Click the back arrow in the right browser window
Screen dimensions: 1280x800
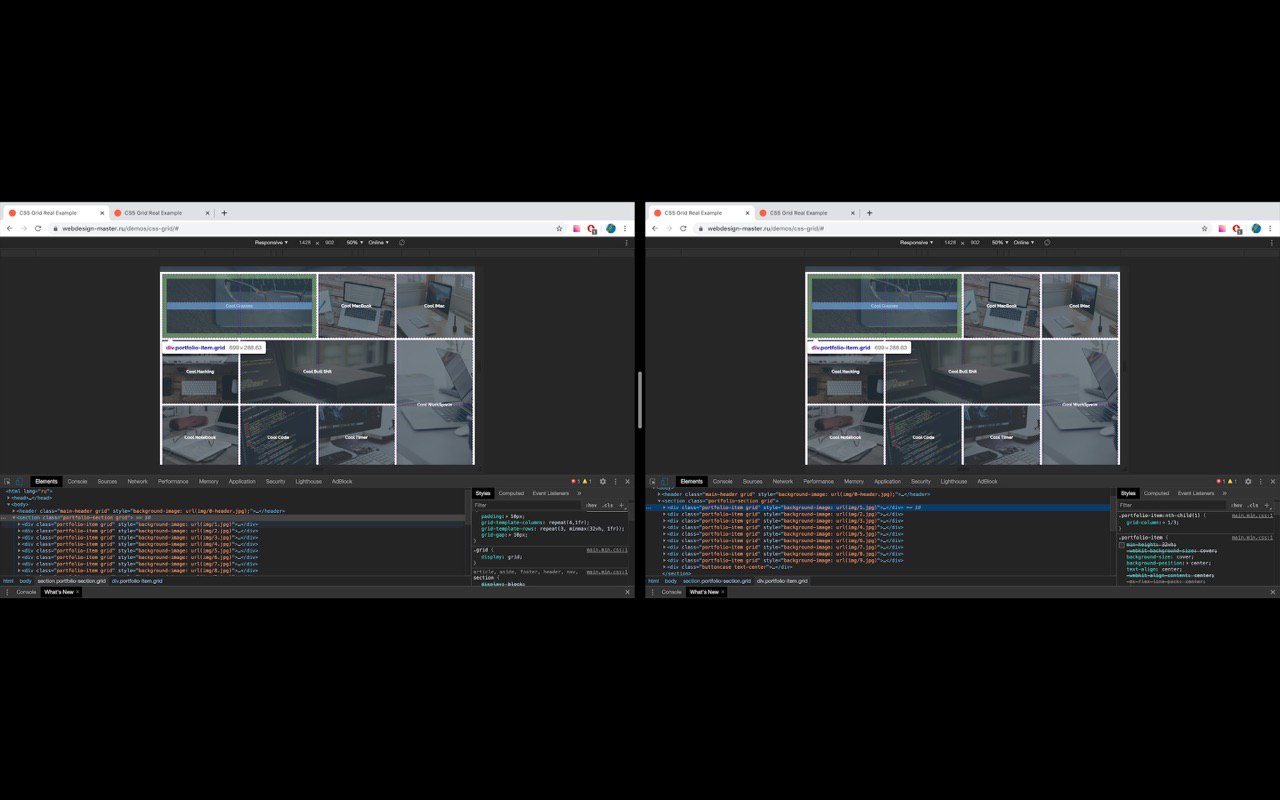click(655, 228)
